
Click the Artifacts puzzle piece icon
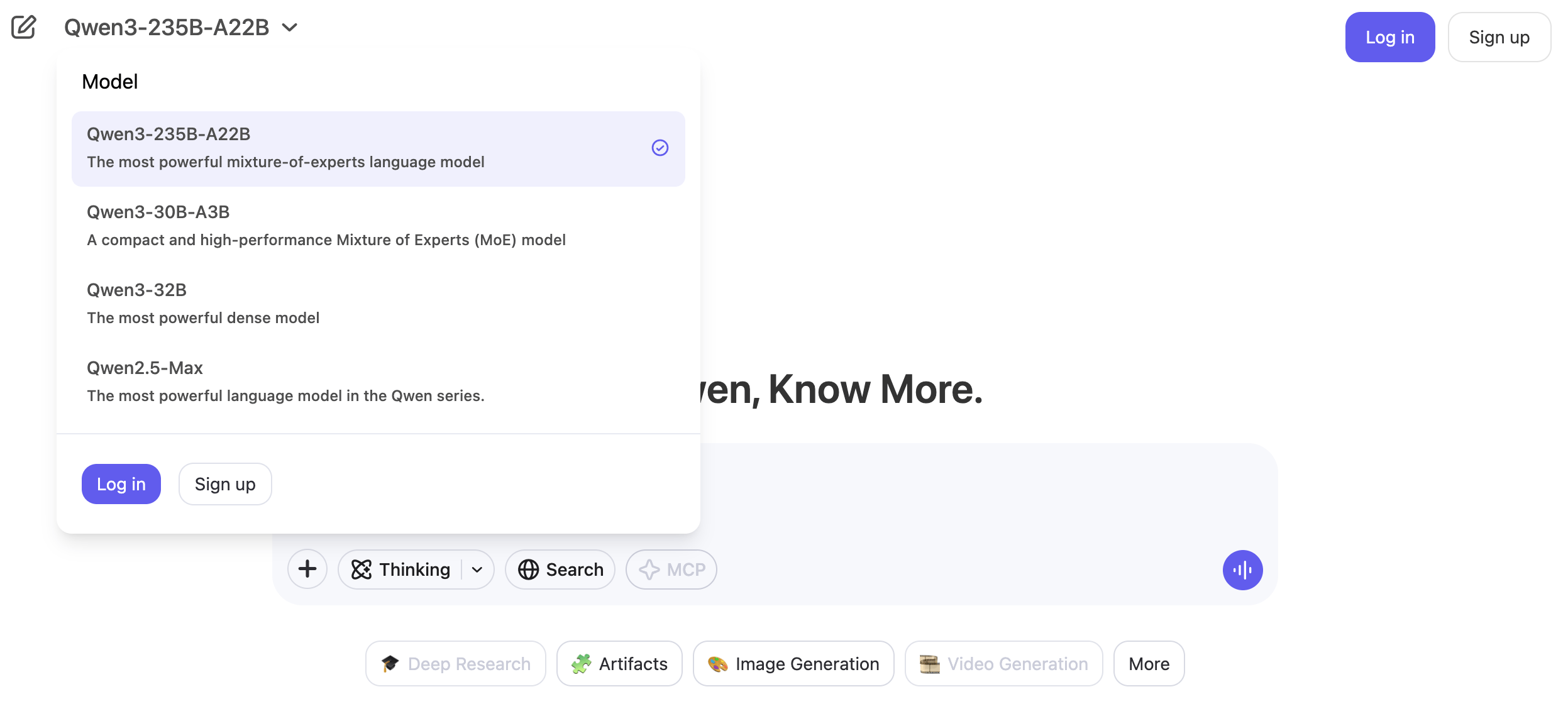(581, 664)
